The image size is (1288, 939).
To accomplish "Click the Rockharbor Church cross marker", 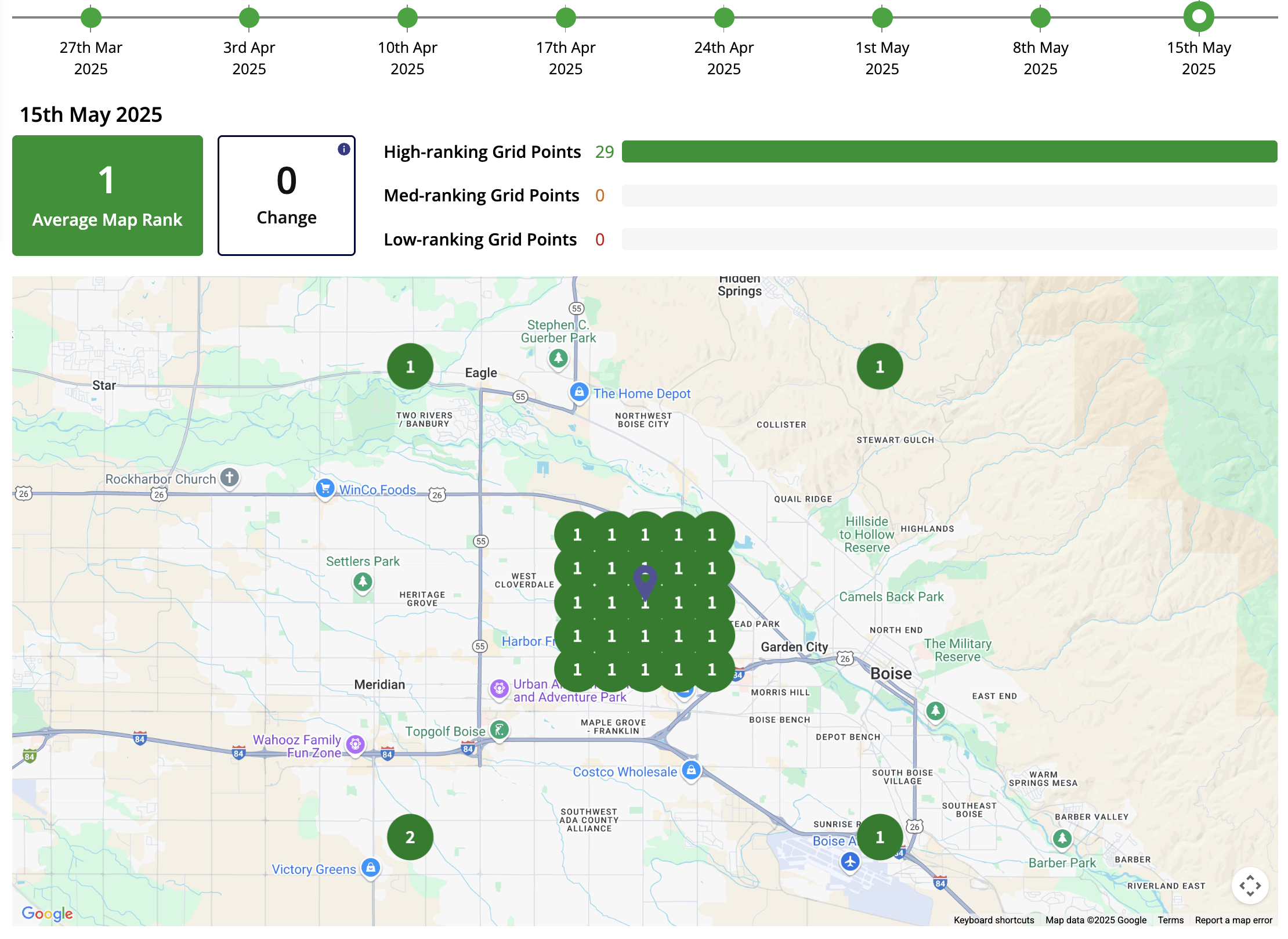I will (x=230, y=478).
